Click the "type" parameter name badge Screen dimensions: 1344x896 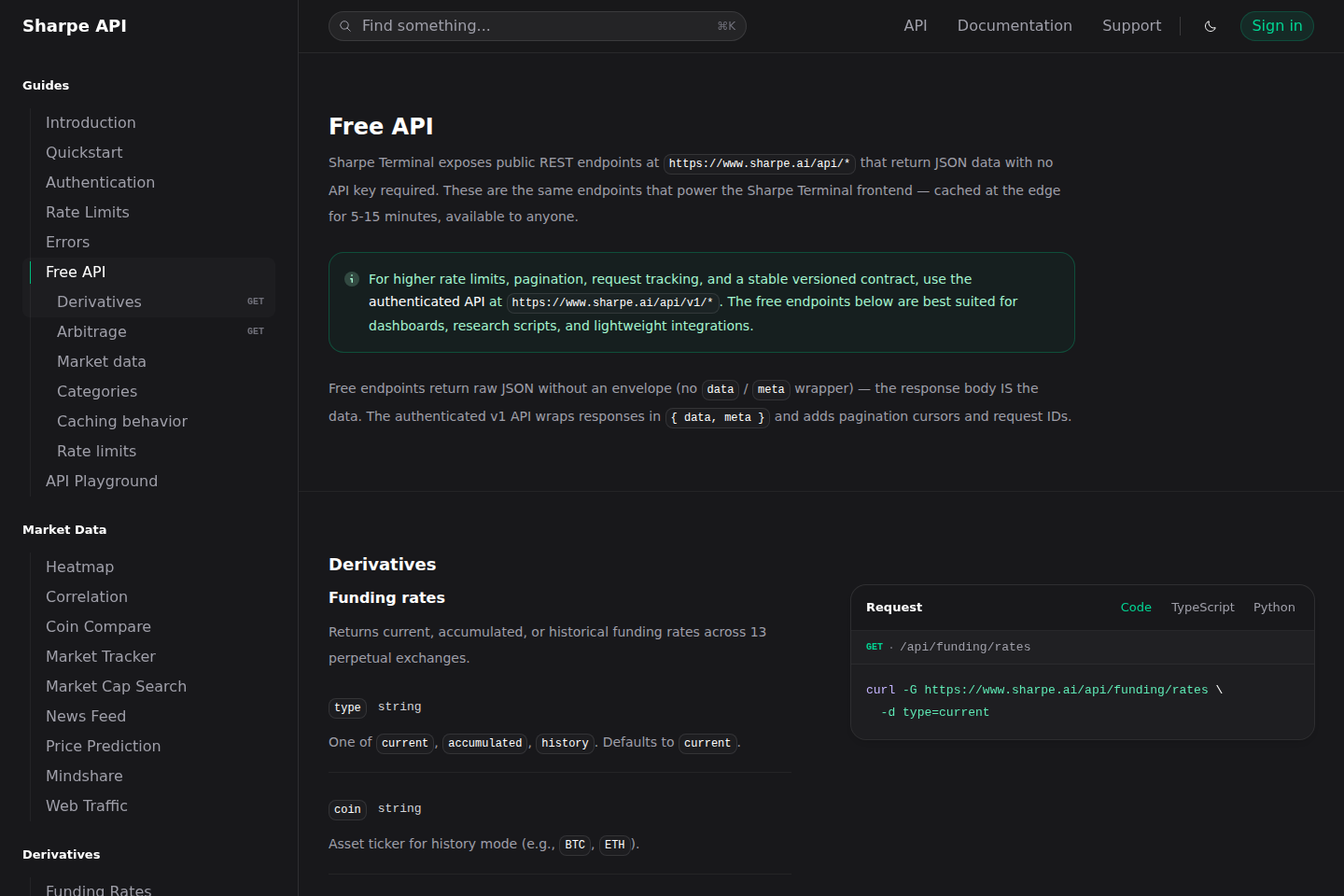pyautogui.click(x=347, y=707)
